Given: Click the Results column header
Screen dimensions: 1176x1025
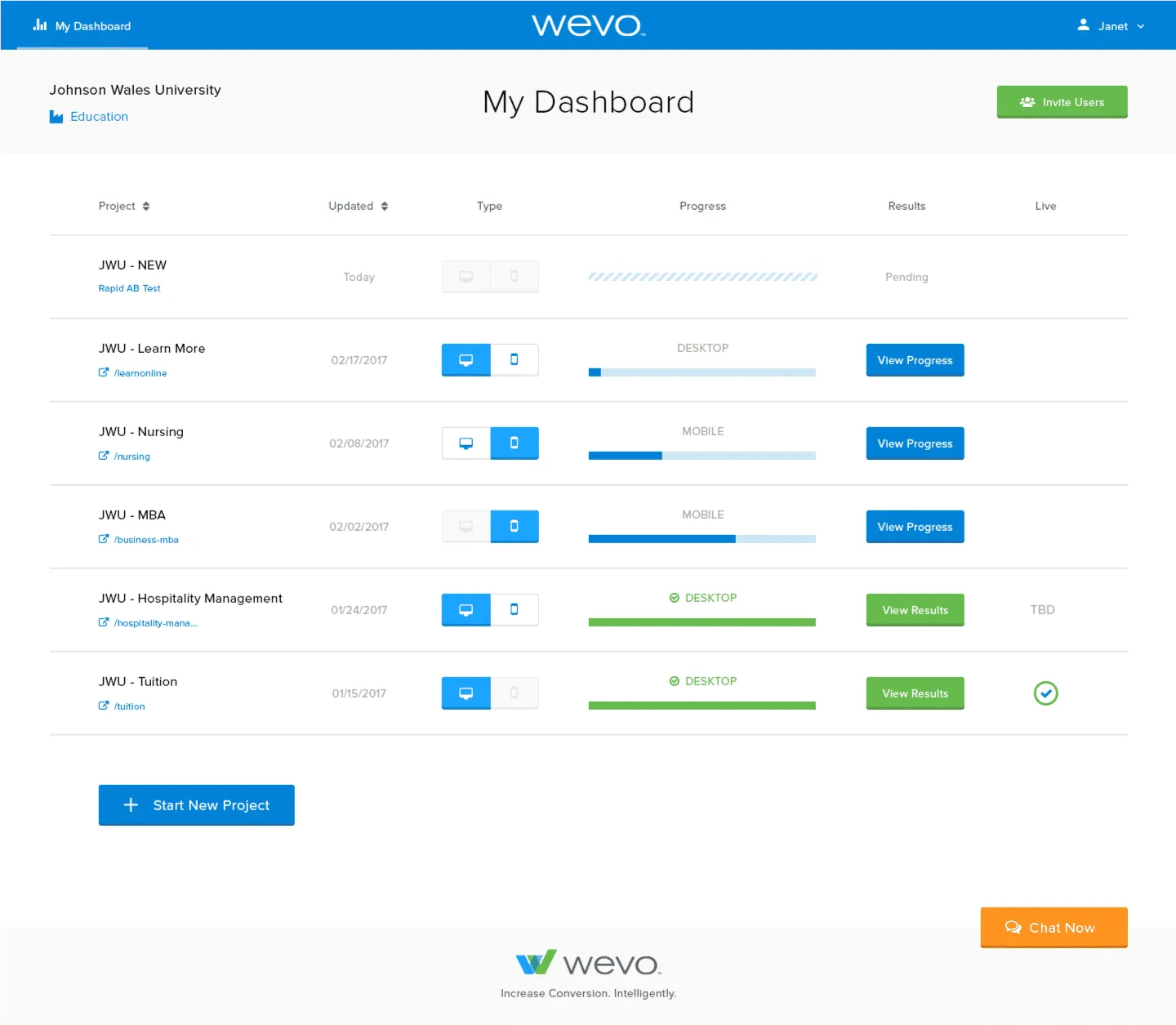Looking at the screenshot, I should [906, 206].
